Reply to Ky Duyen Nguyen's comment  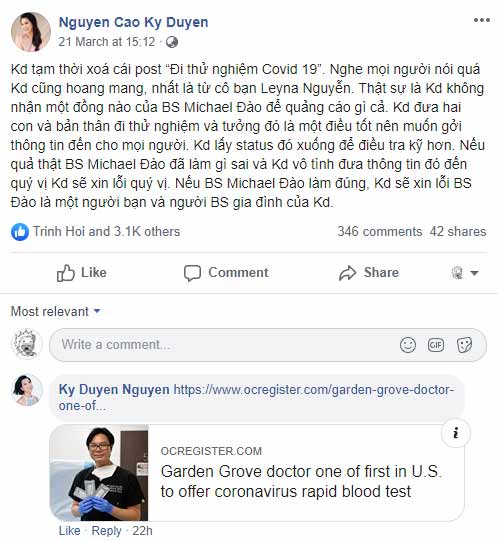tap(106, 531)
